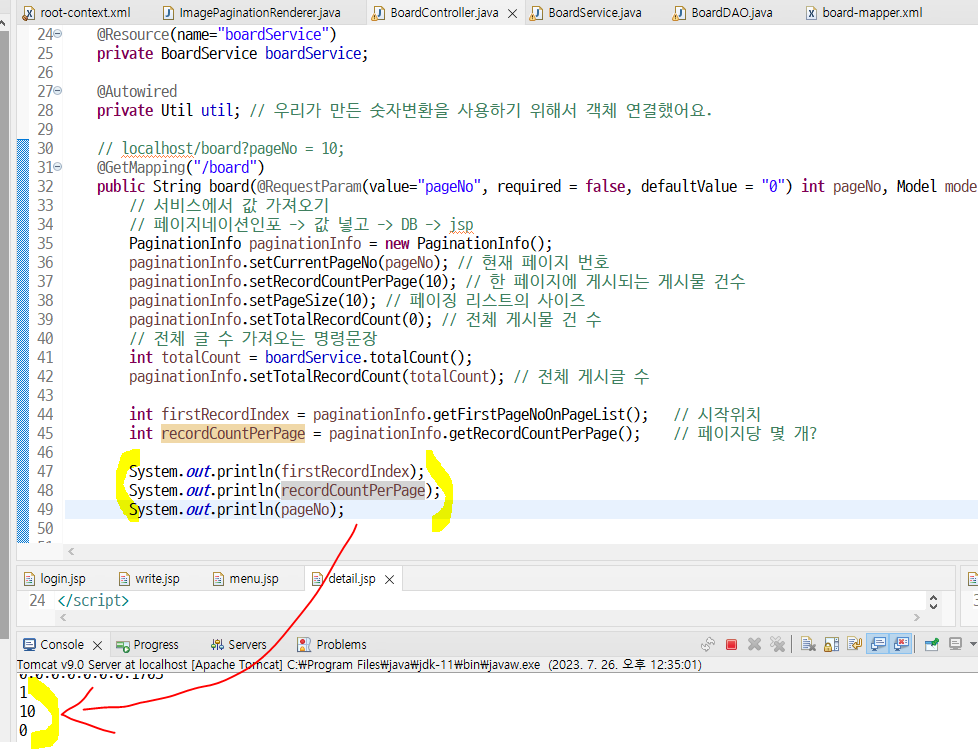This screenshot has height=749, width=978.
Task: Switch to the root-context.xml editor tab
Action: tap(77, 12)
